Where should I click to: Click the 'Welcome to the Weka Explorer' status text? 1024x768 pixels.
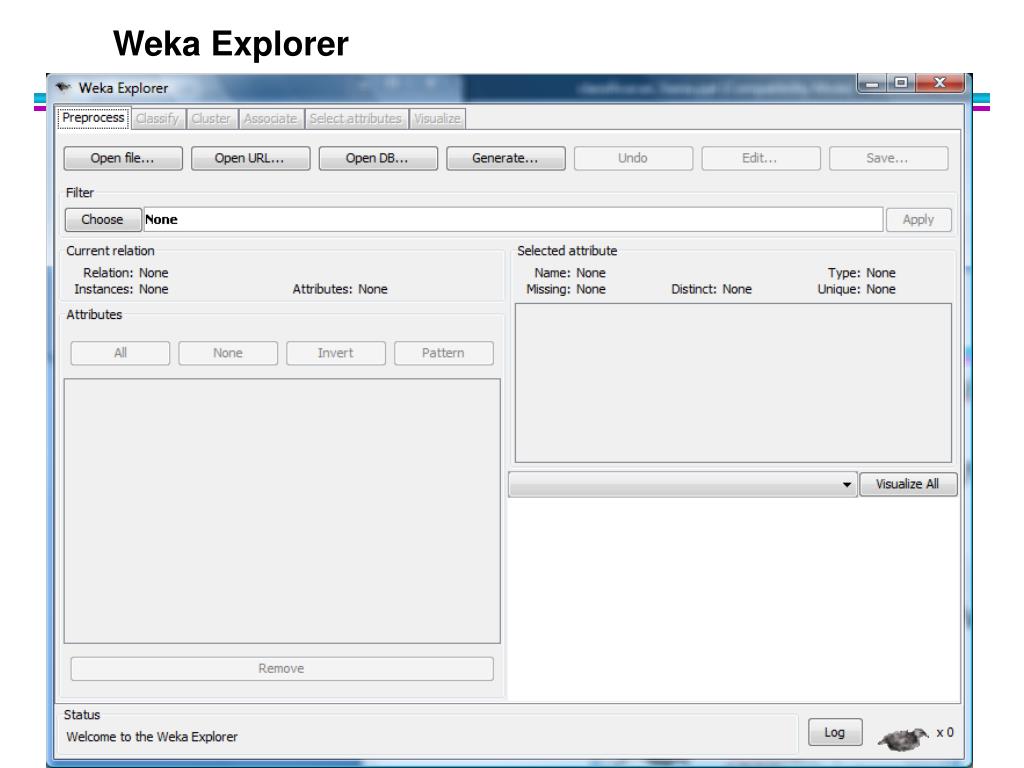(x=152, y=737)
